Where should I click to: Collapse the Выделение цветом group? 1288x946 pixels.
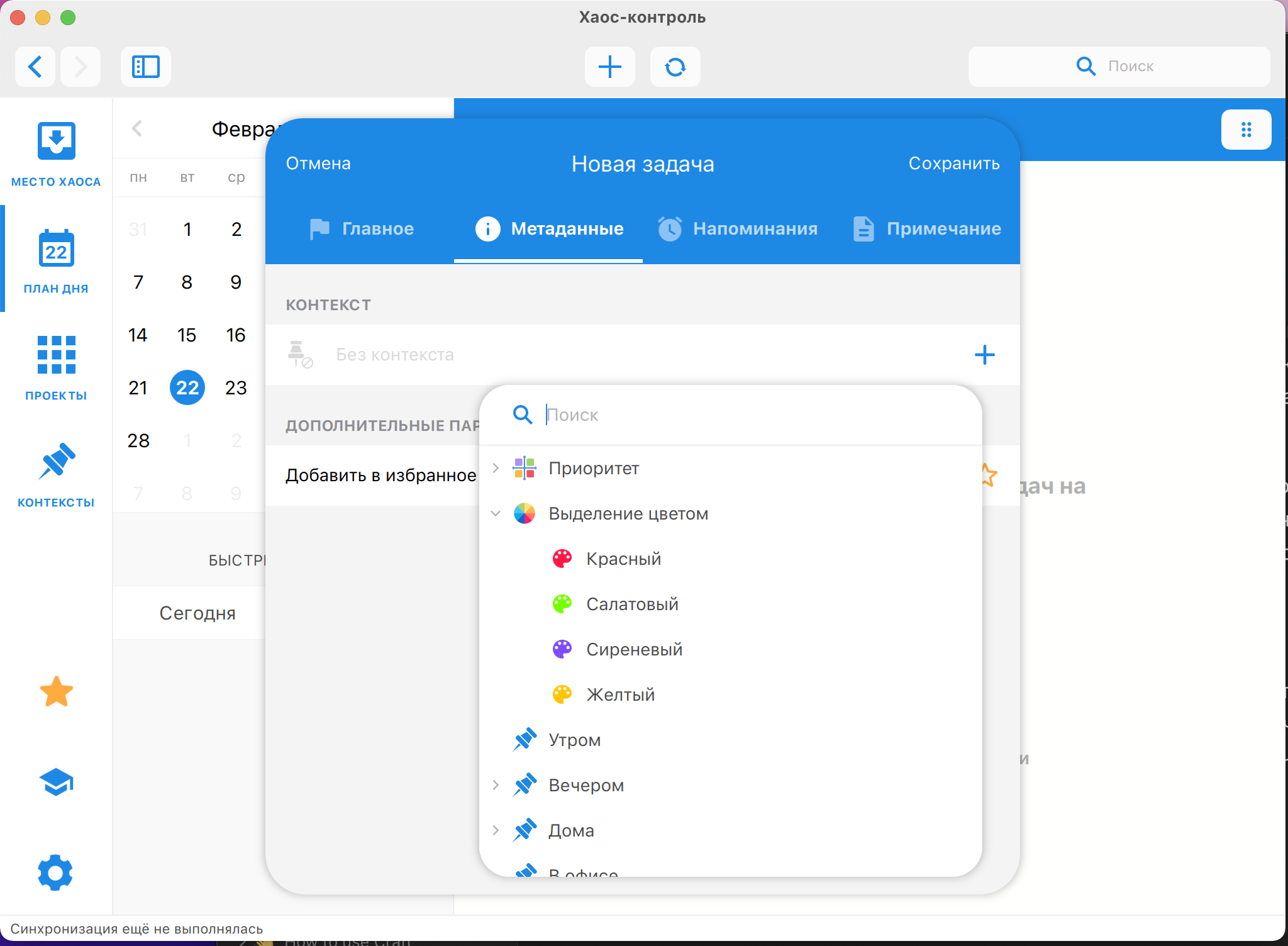496,514
